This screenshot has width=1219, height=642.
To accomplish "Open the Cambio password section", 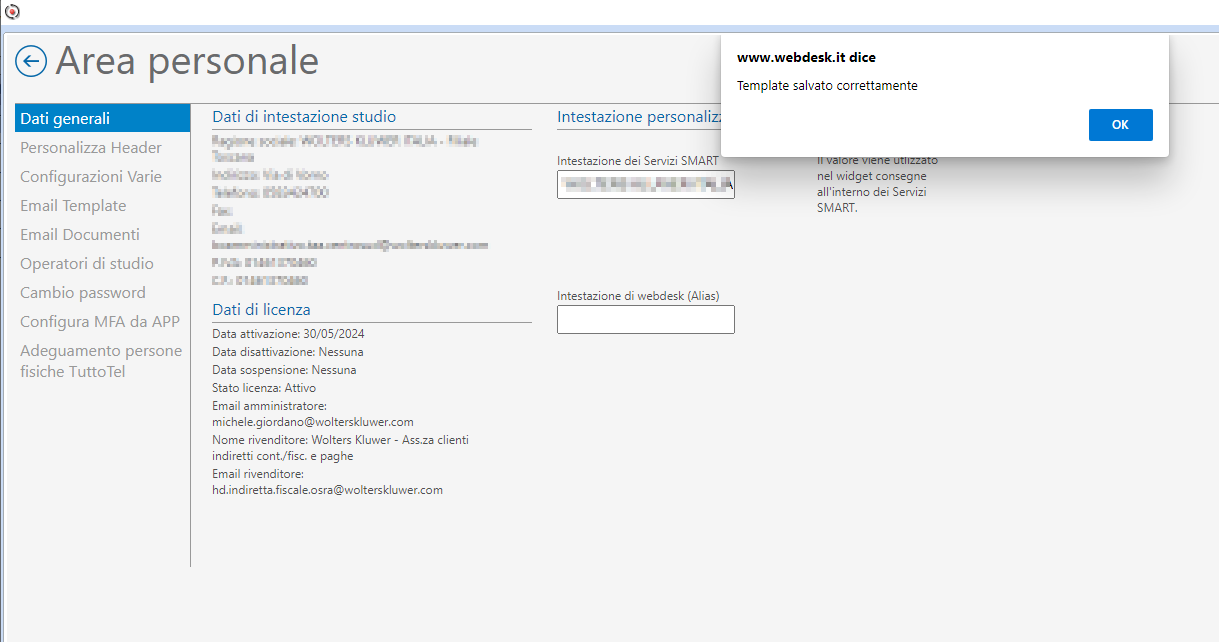I will tap(83, 292).
